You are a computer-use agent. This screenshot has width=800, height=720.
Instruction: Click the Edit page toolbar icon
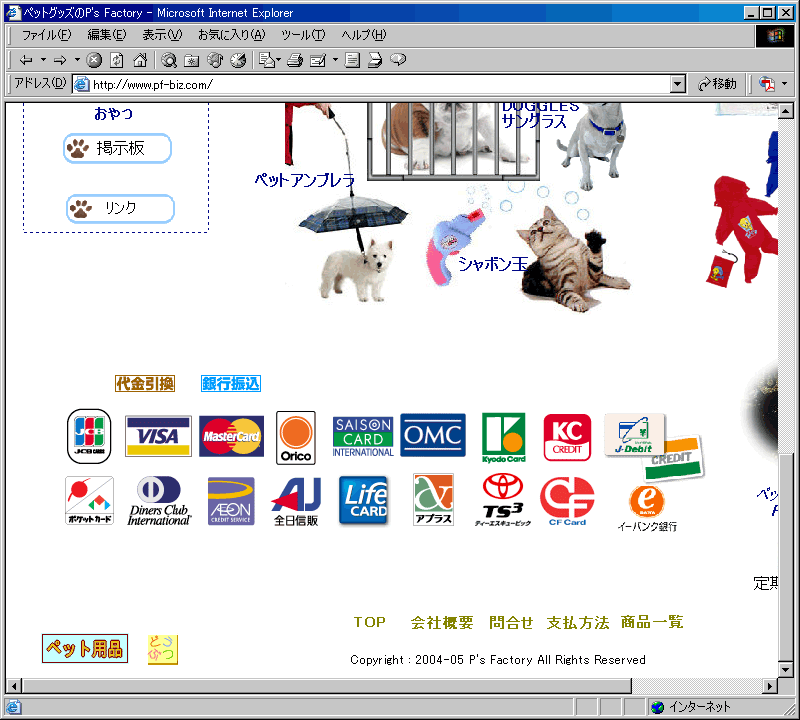coord(318,60)
